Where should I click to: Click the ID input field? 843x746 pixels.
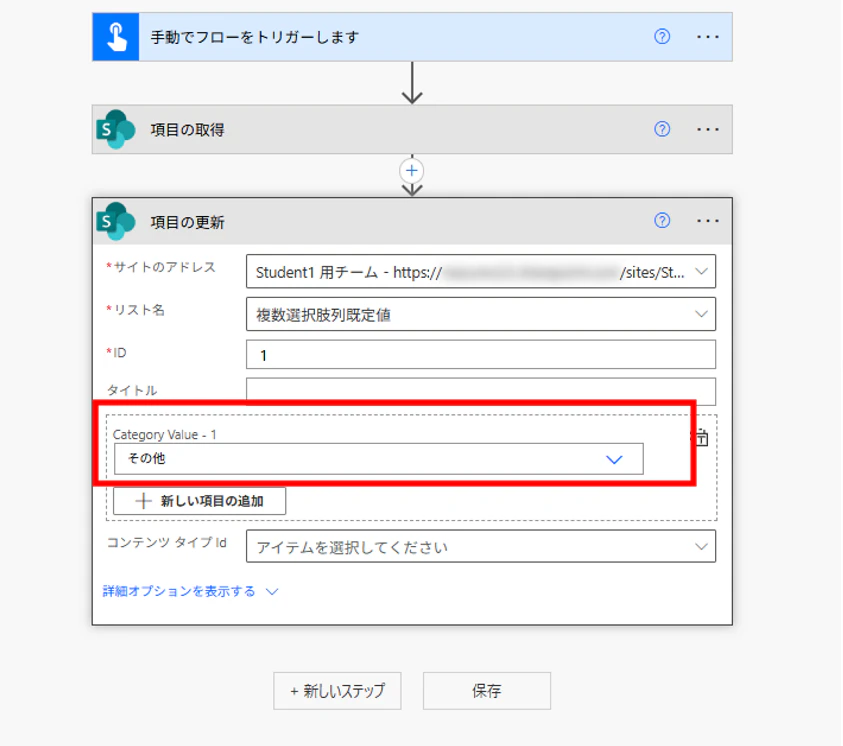coord(481,355)
